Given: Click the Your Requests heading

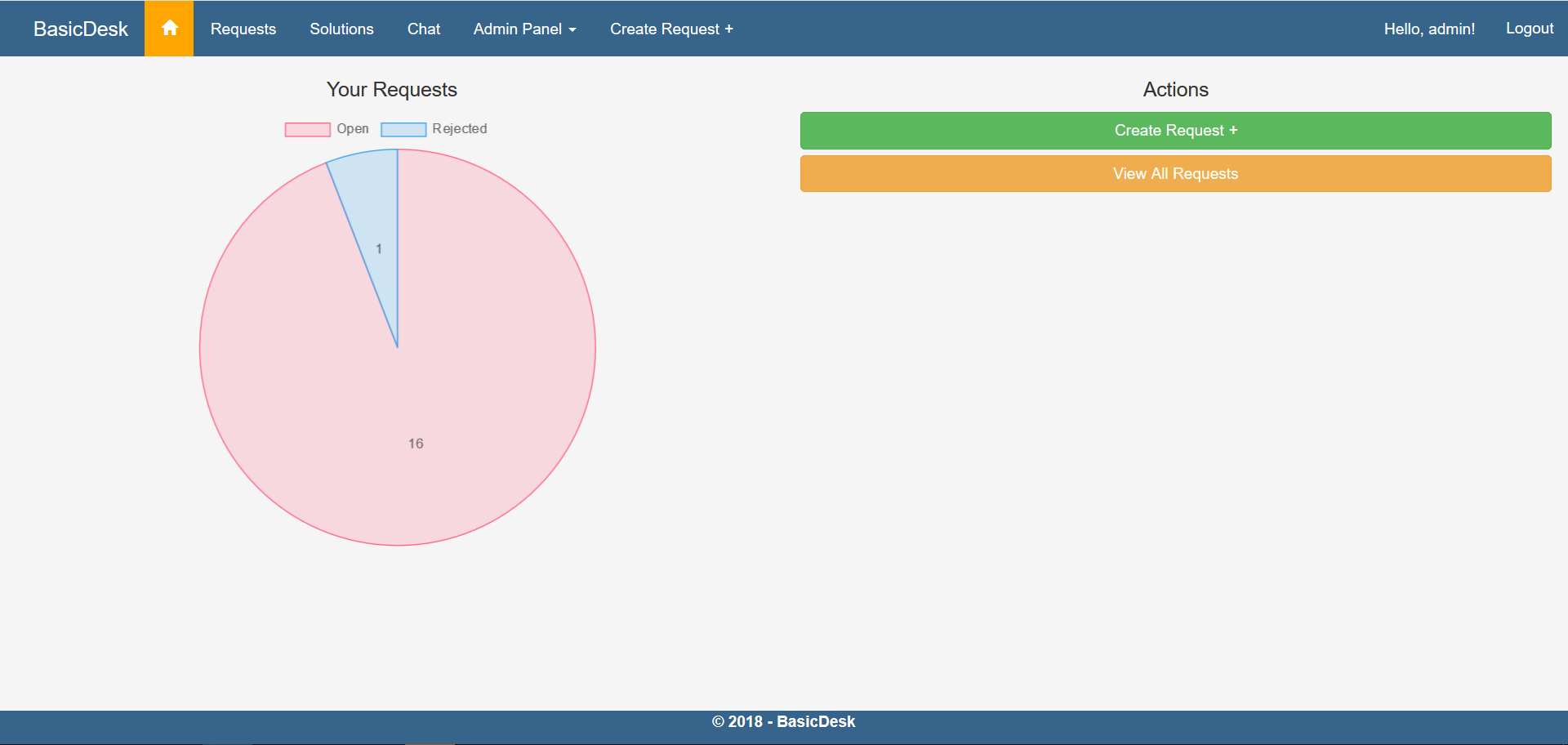Looking at the screenshot, I should [x=392, y=90].
